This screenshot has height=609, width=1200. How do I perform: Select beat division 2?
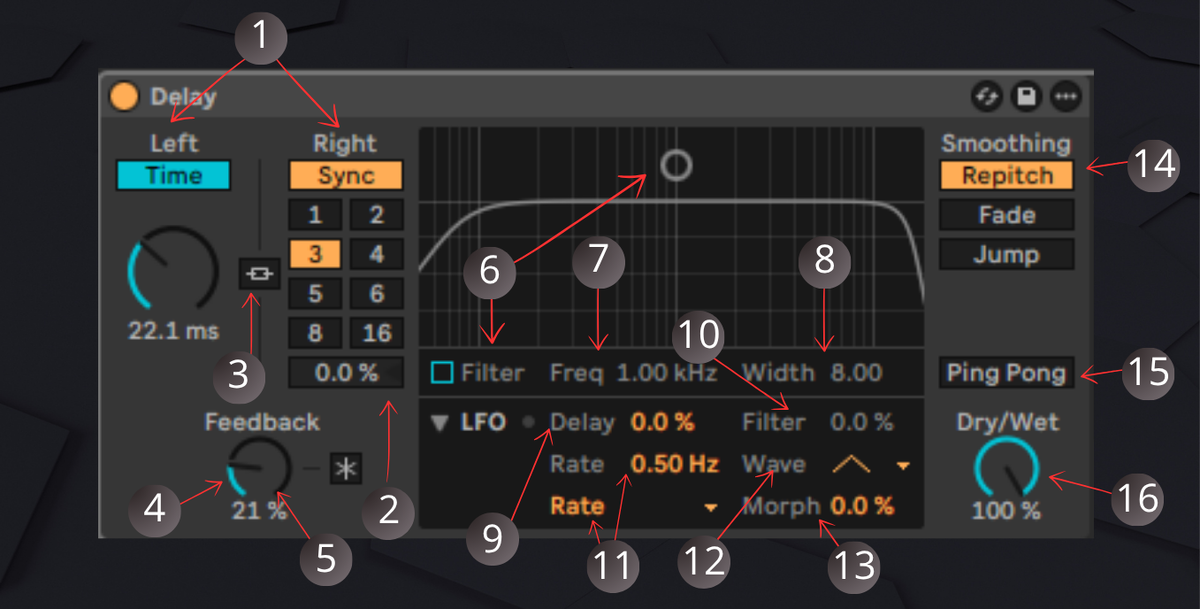point(376,214)
